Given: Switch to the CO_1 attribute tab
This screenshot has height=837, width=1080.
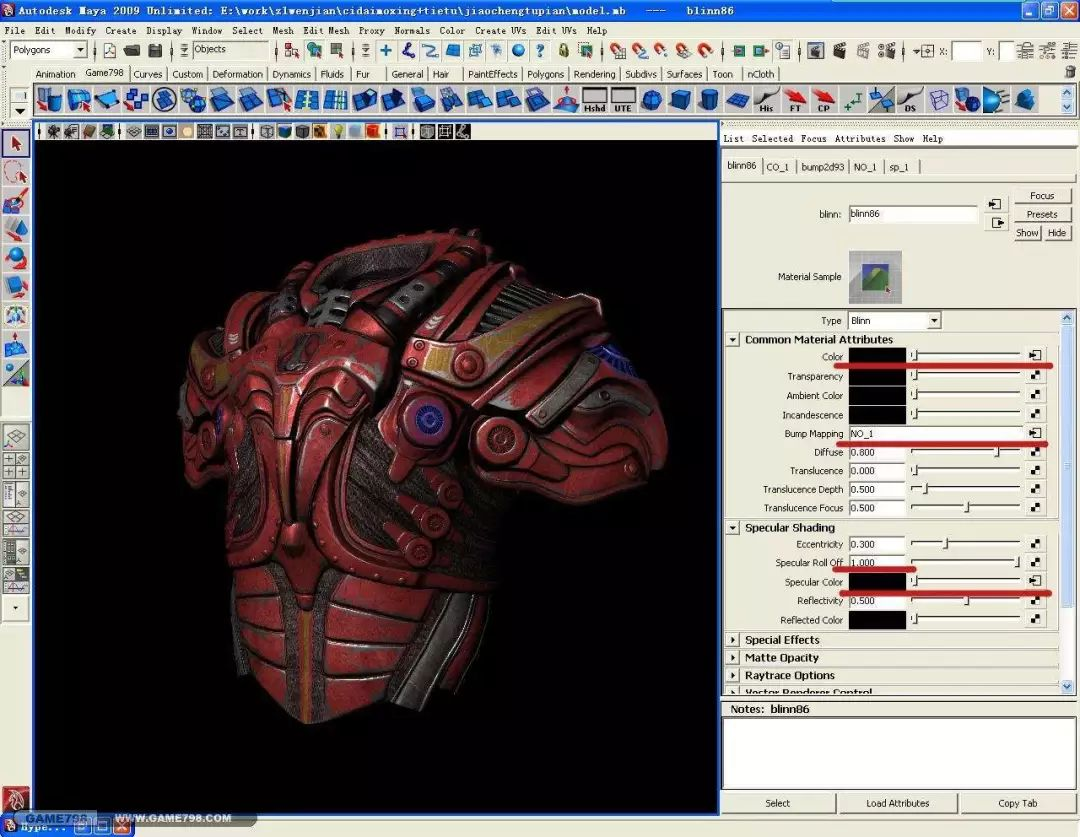Looking at the screenshot, I should (777, 167).
